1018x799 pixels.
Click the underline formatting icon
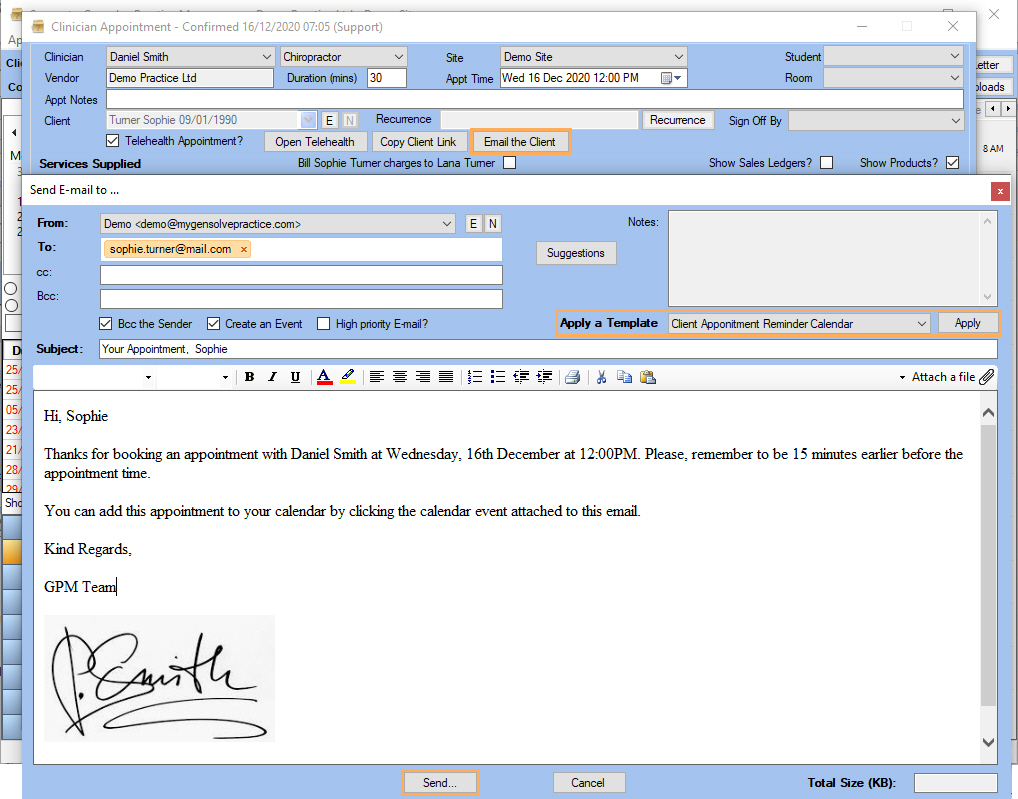tap(295, 377)
